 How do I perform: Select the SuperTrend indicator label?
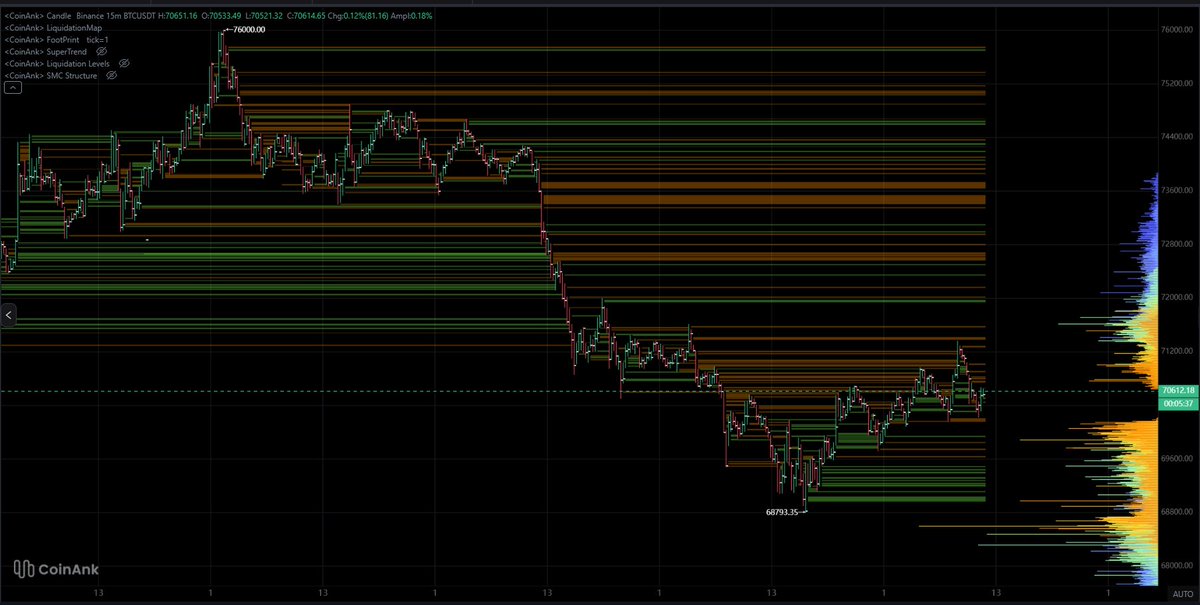coord(47,51)
